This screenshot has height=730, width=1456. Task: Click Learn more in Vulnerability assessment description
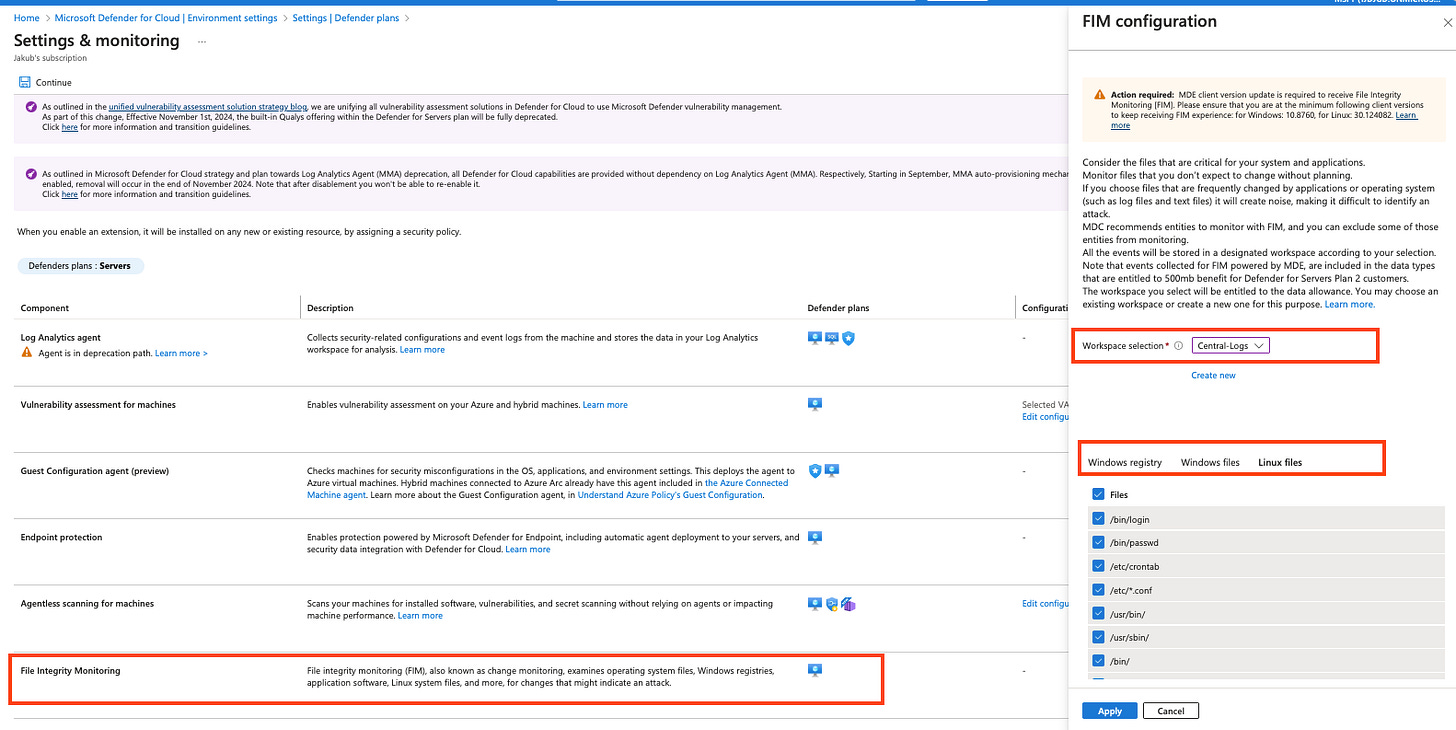point(605,405)
